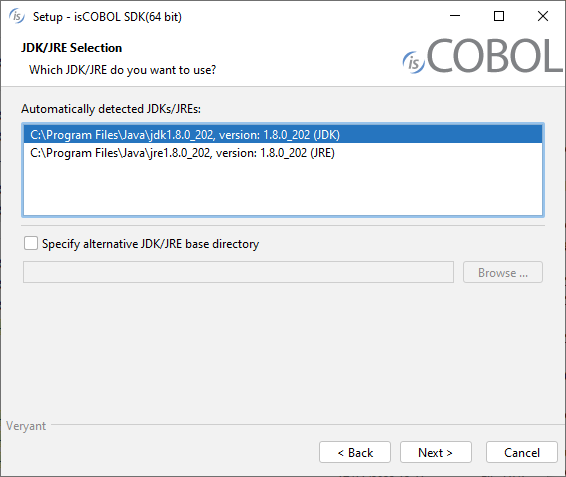Click into the alternative directory path field
566x477 pixels.
(x=238, y=272)
